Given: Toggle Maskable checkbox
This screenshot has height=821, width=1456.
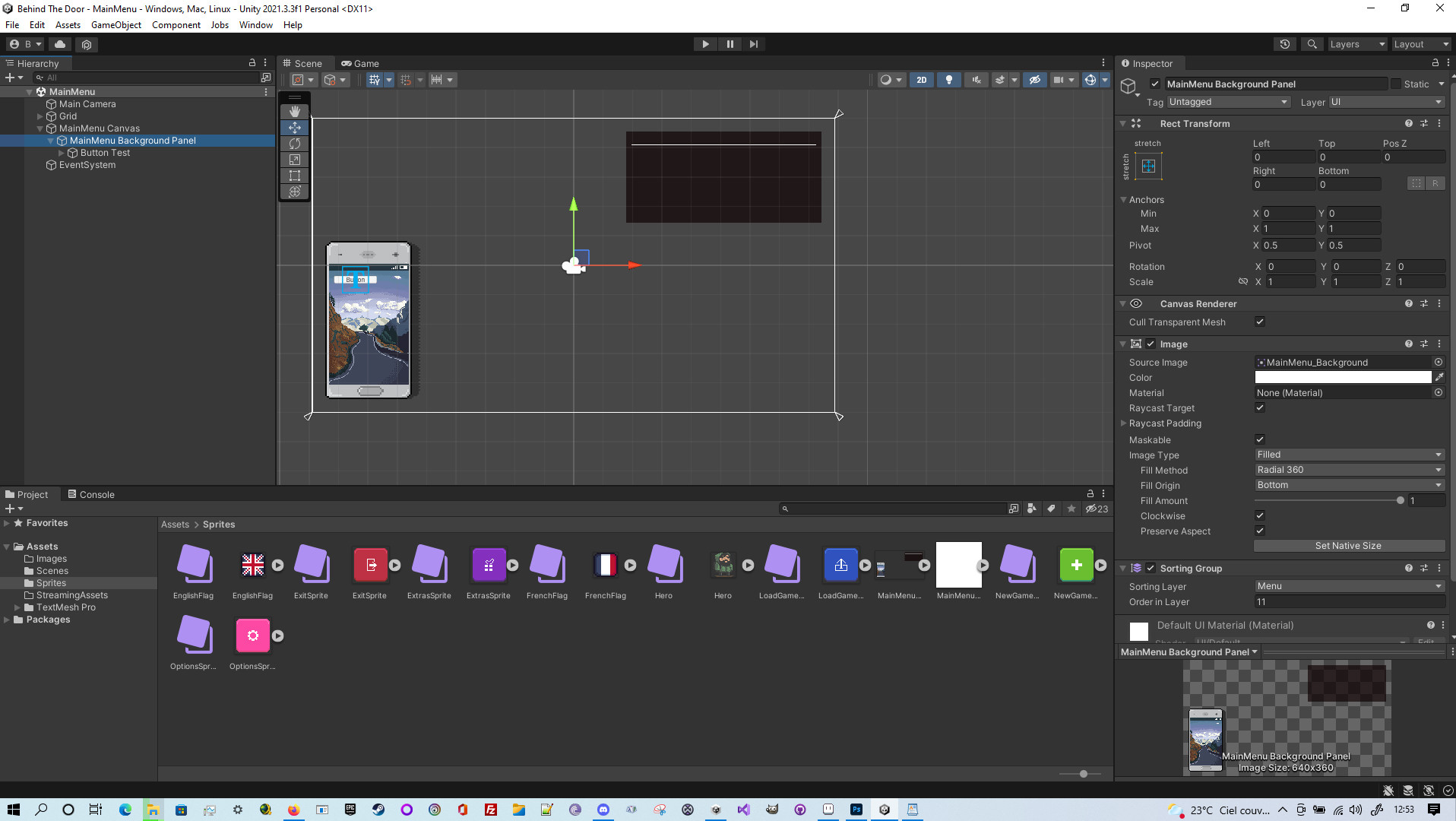Looking at the screenshot, I should point(1260,440).
